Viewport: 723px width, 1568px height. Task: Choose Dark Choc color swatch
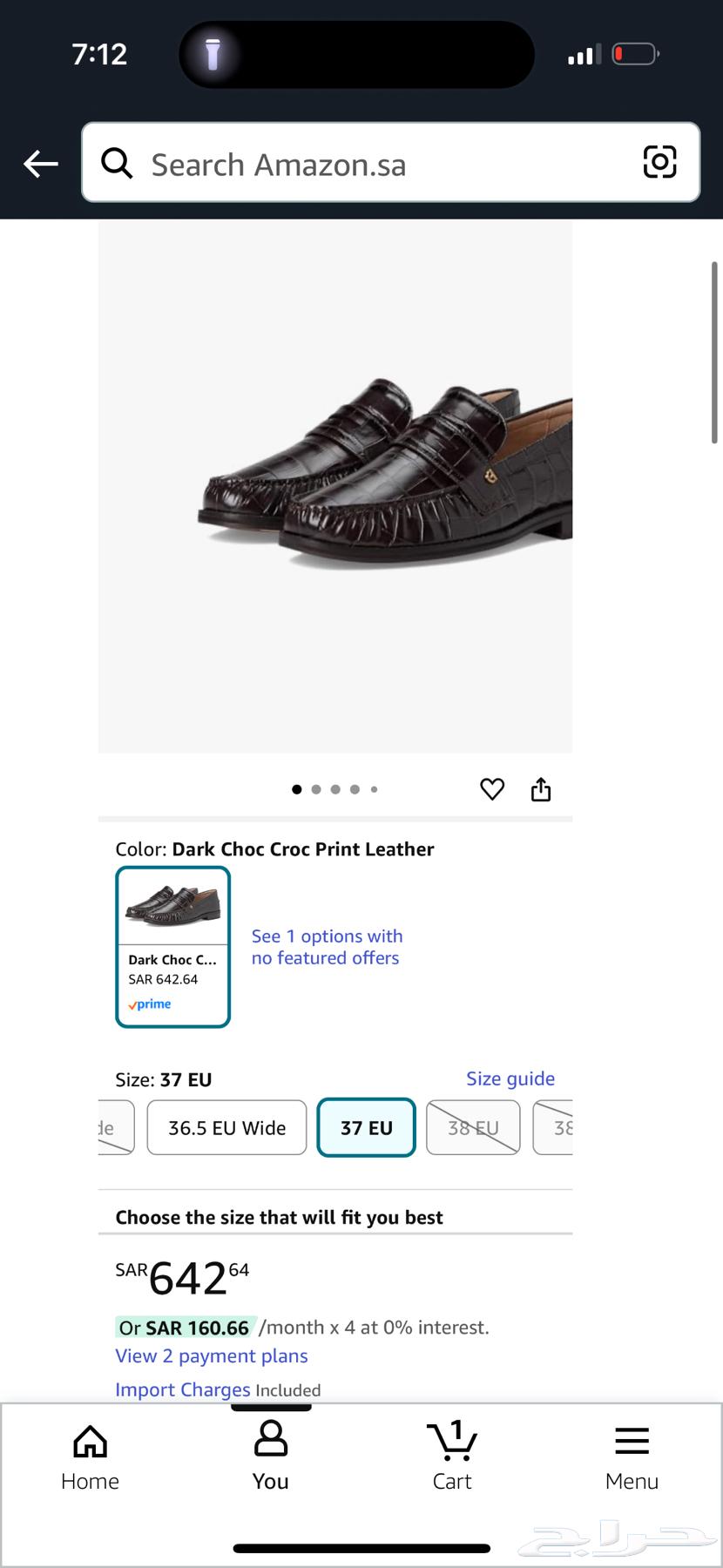(x=172, y=947)
